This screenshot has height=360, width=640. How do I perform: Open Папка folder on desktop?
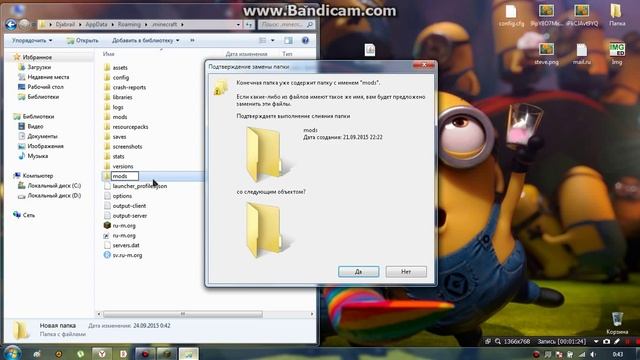[617, 16]
